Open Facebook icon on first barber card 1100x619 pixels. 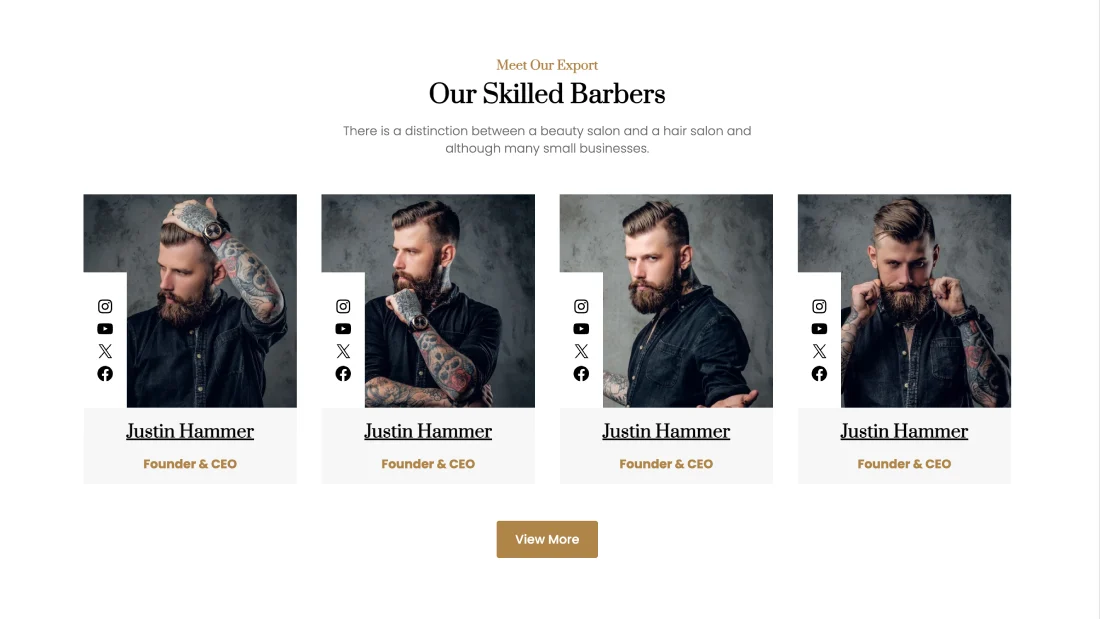point(105,373)
